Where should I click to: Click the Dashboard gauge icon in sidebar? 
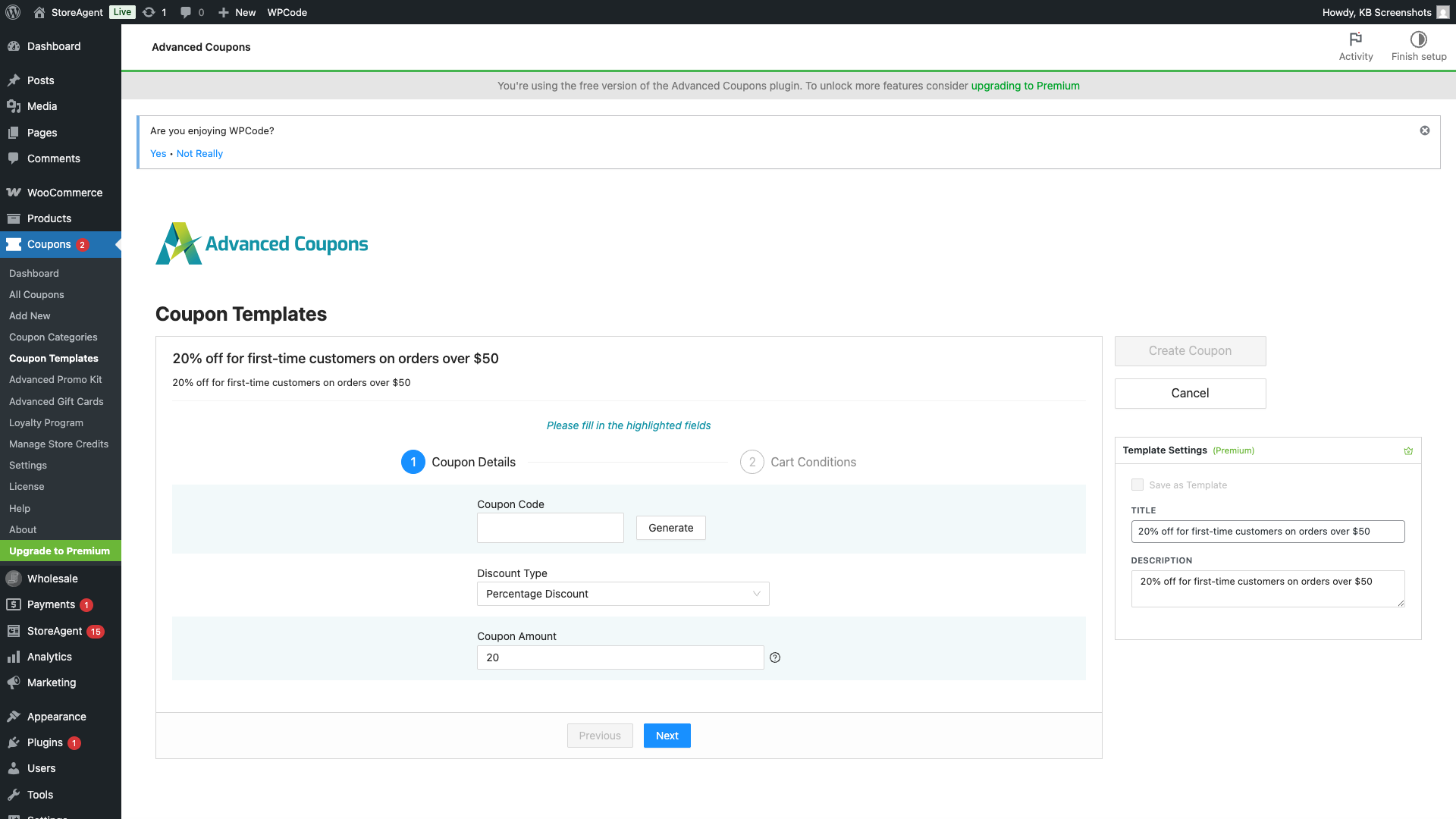coord(14,46)
